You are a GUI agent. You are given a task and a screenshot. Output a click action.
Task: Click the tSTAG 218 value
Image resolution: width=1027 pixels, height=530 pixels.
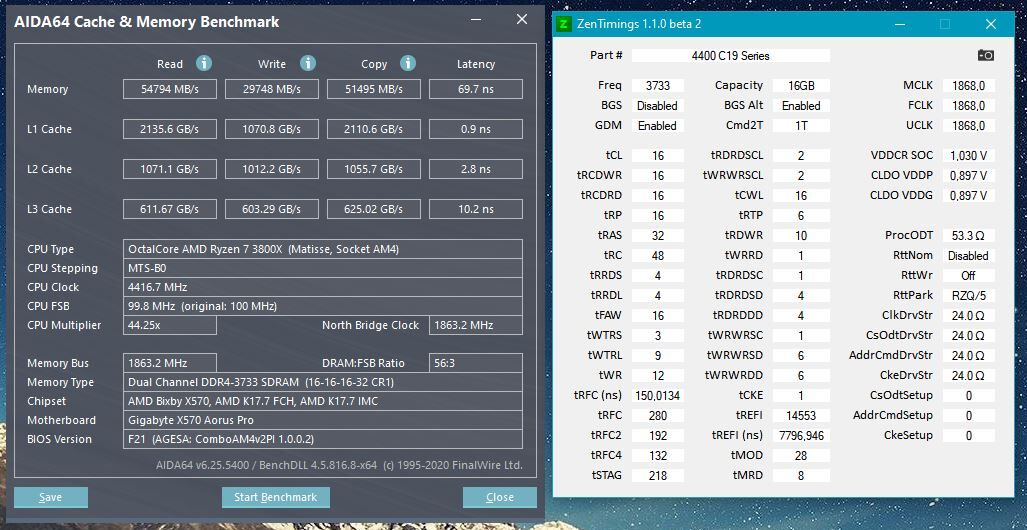pyautogui.click(x=658, y=476)
